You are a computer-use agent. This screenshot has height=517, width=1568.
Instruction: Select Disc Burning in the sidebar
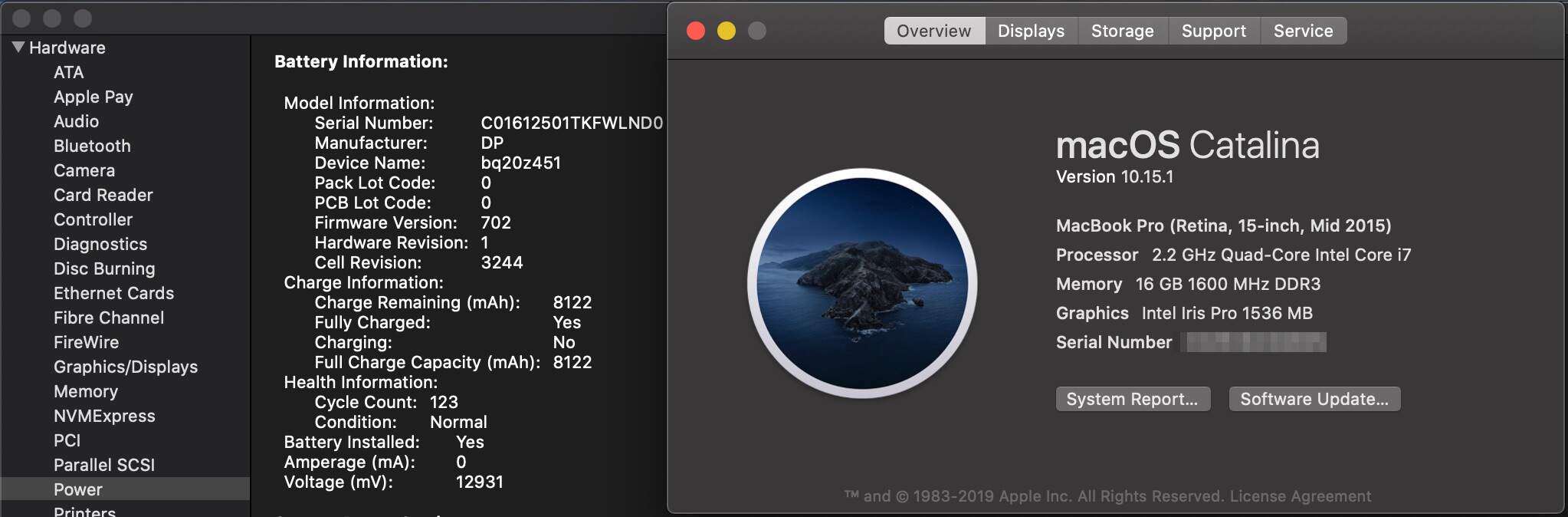point(104,268)
